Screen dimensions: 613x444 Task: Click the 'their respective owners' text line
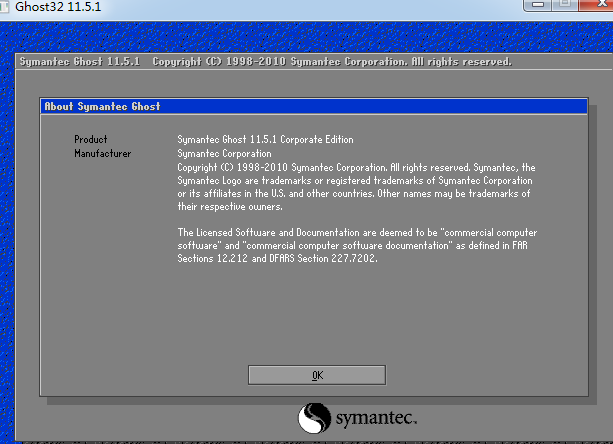pyautogui.click(x=230, y=207)
